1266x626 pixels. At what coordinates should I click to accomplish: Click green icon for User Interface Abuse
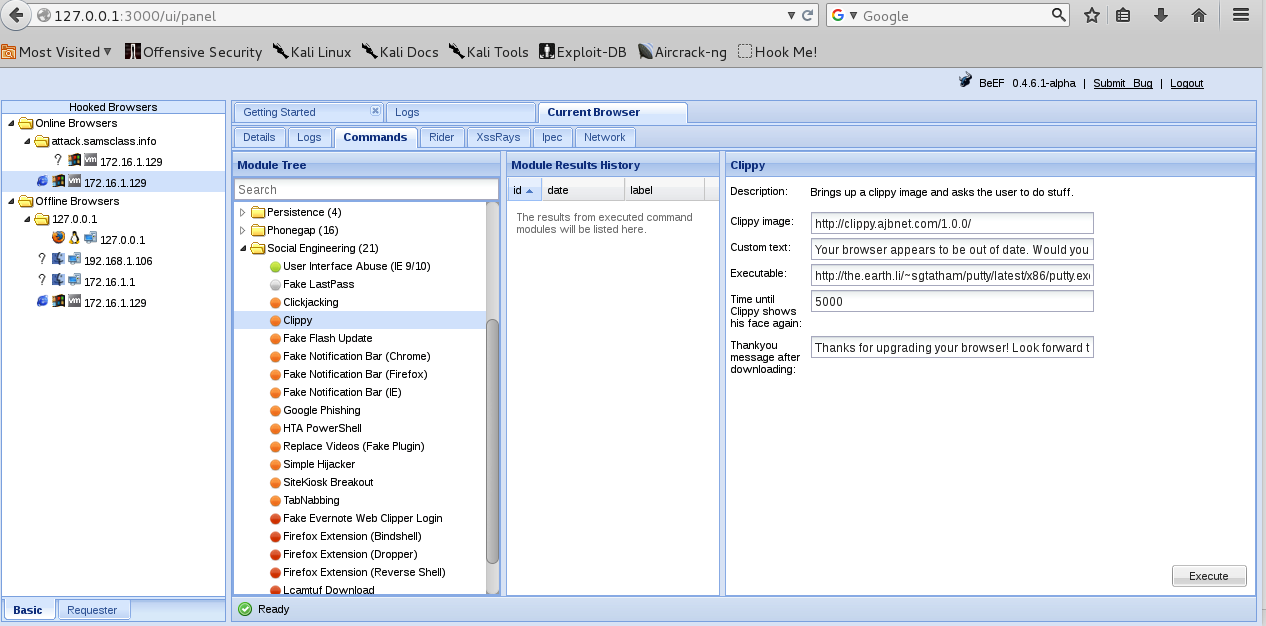pos(275,267)
